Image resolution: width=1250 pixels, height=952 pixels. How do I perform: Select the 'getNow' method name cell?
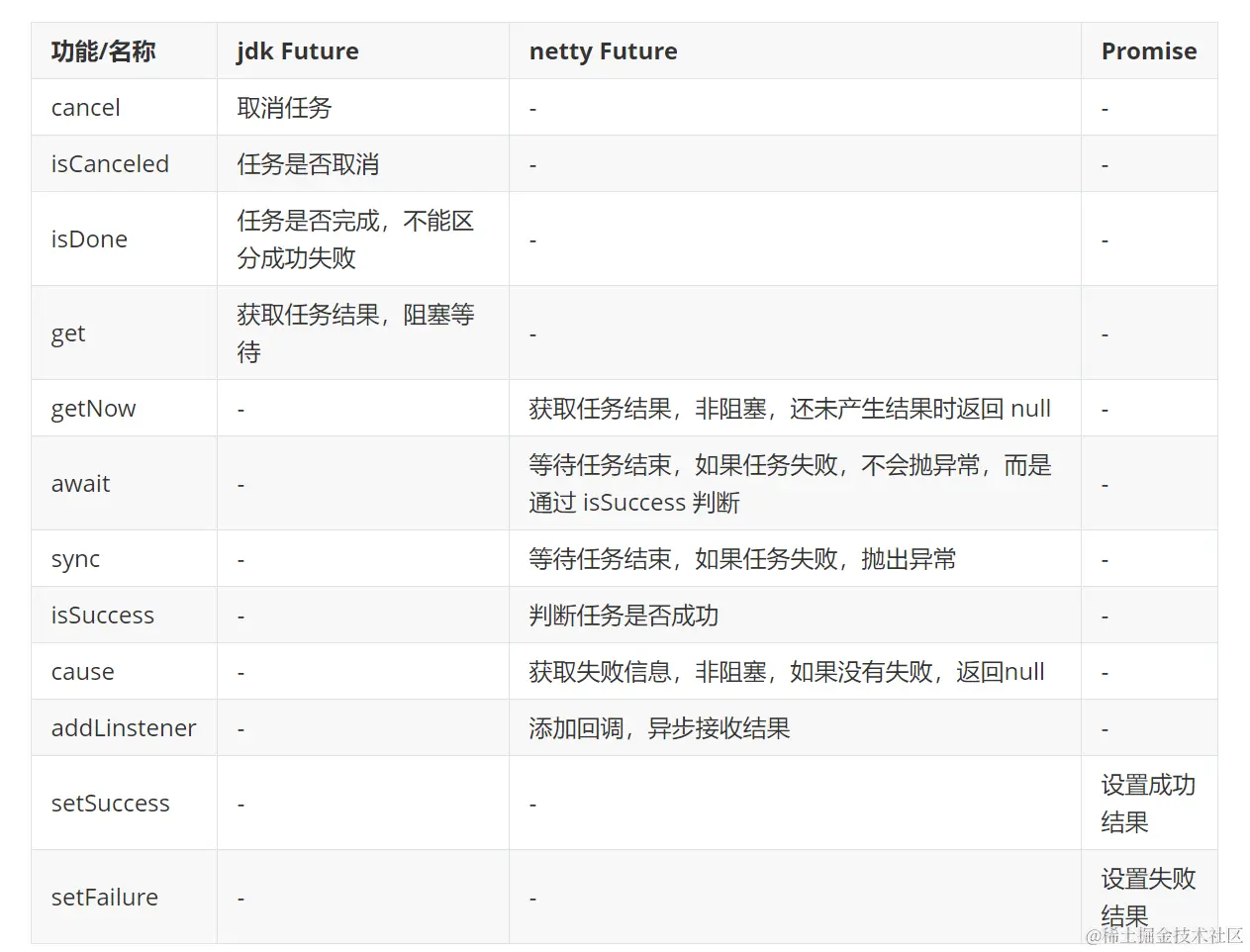(x=93, y=409)
